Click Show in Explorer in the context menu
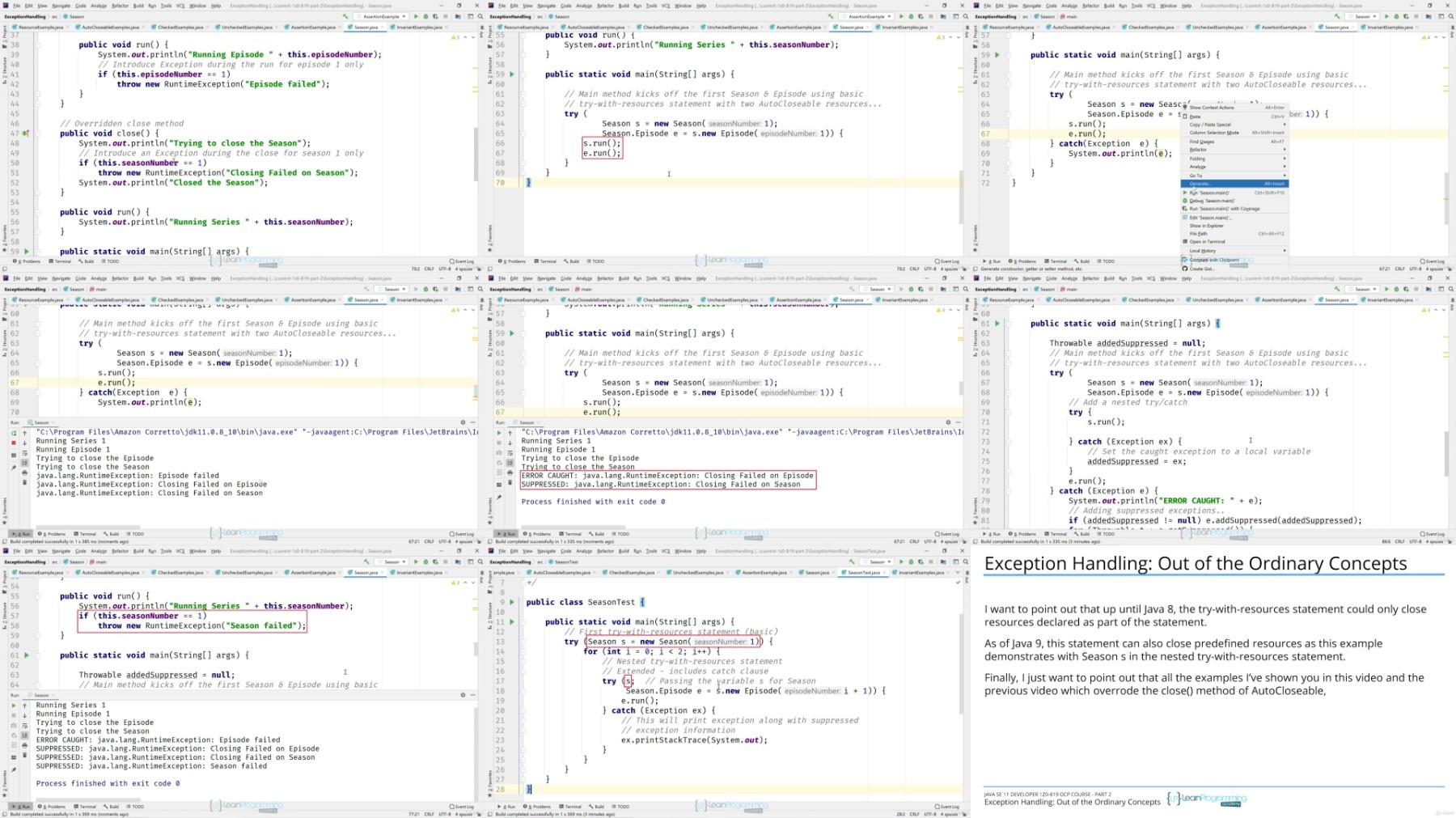The height and width of the screenshot is (818, 1456). (1206, 226)
